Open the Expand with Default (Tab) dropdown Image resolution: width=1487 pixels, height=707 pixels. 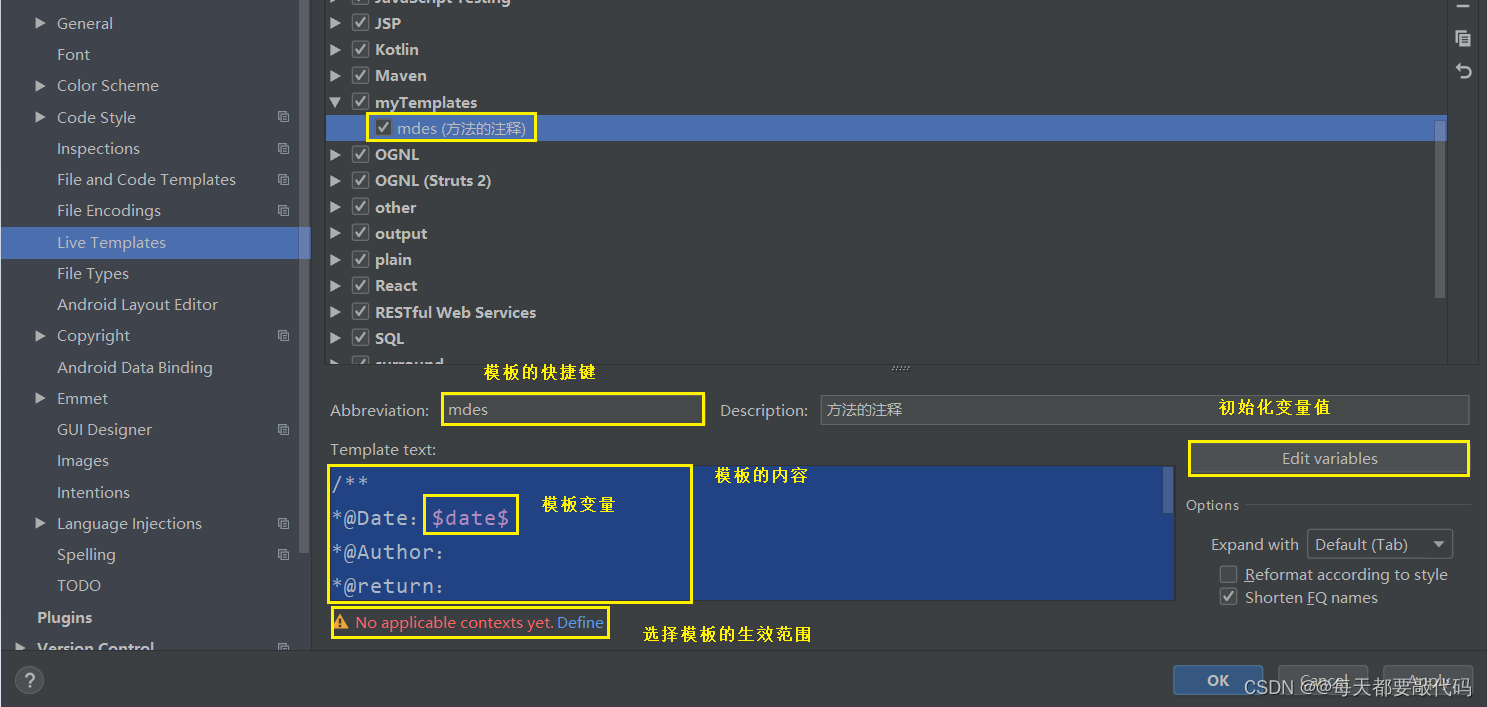(x=1380, y=544)
